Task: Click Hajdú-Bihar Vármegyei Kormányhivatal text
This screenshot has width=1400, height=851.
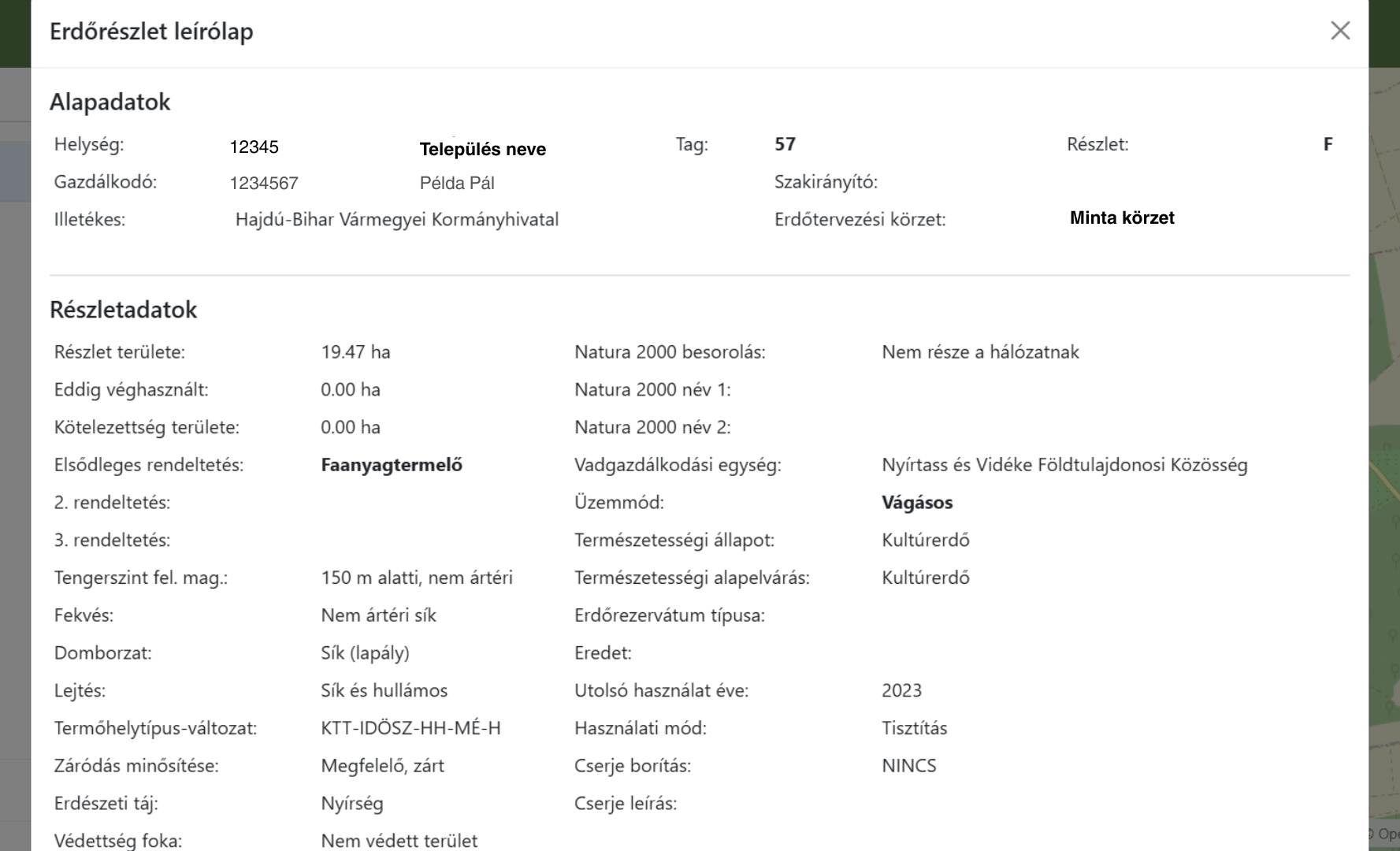Action: click(x=396, y=220)
